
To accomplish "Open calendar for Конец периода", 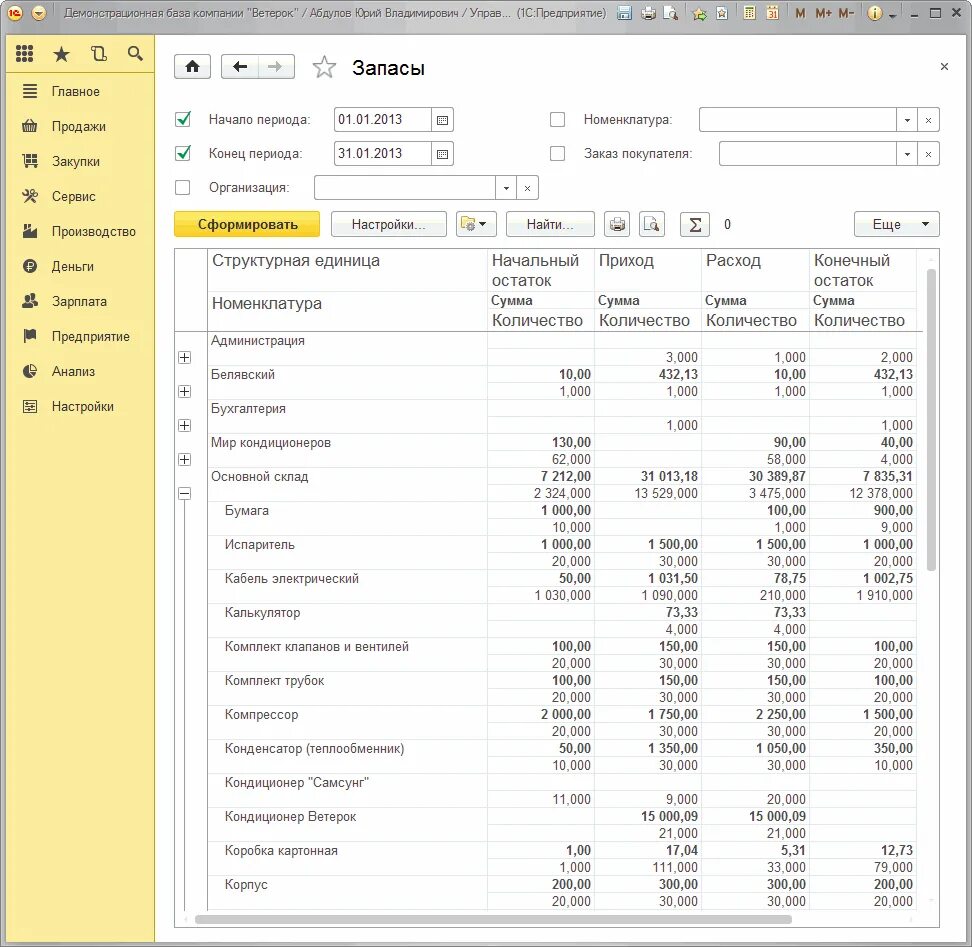I will pyautogui.click(x=442, y=154).
